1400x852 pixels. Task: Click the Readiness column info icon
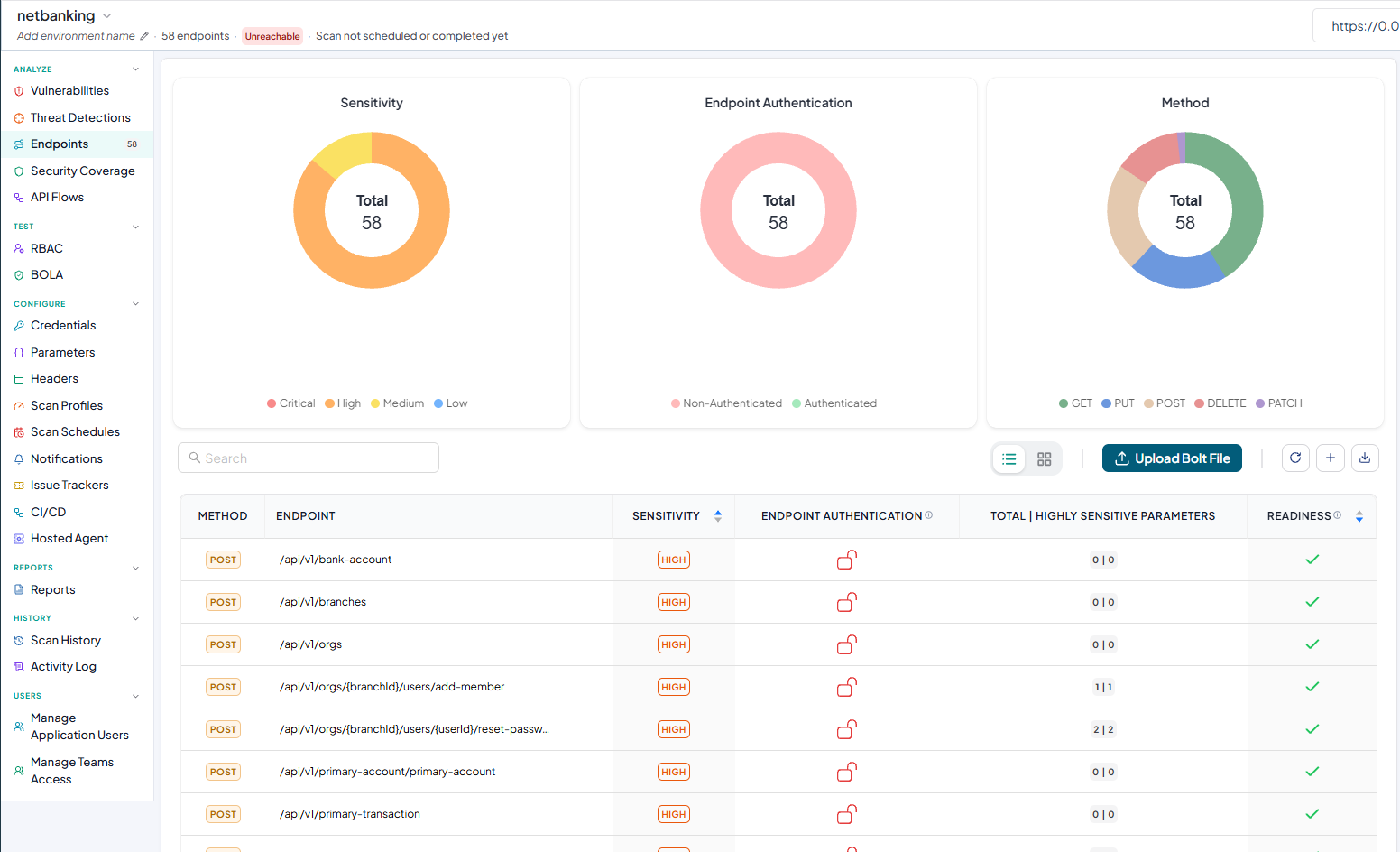[1337, 515]
